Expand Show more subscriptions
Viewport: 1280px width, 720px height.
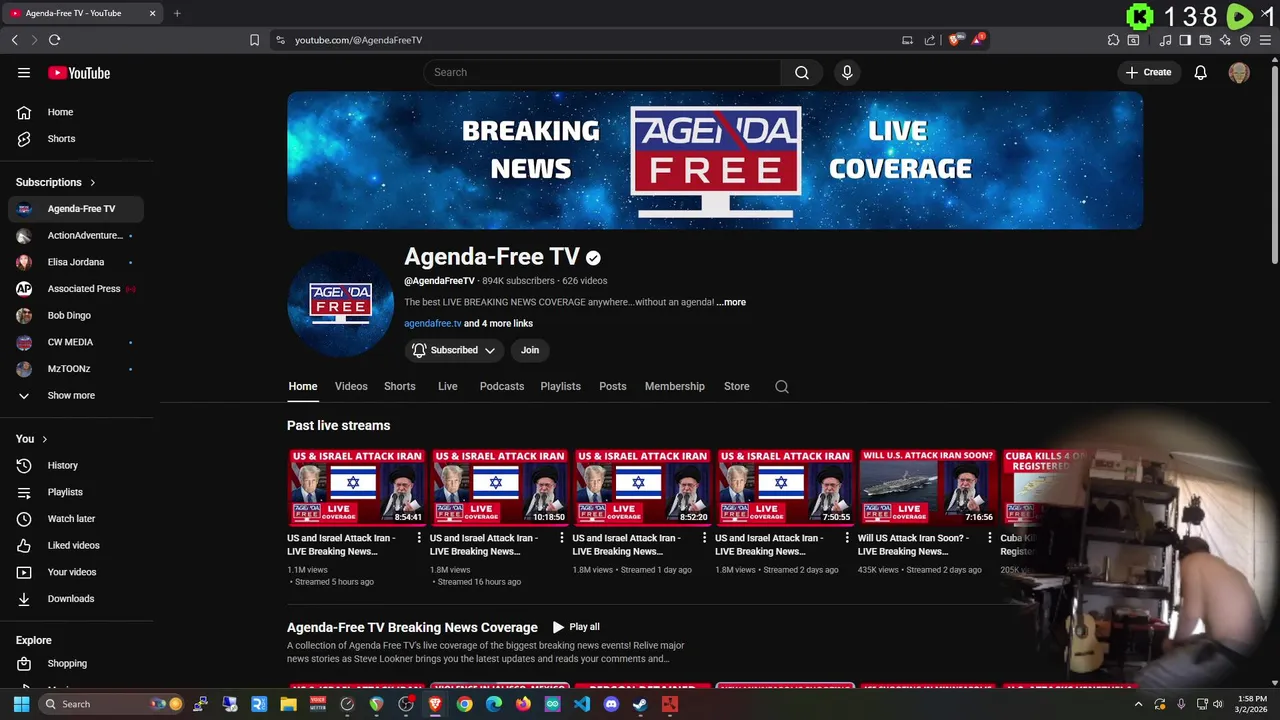click(70, 395)
